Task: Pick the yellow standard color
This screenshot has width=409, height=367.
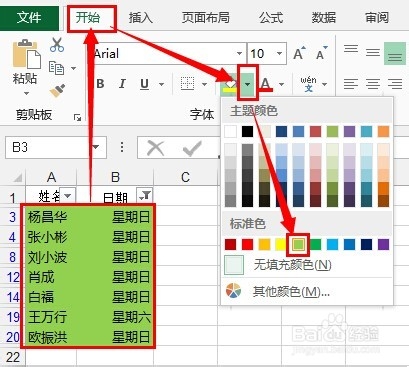Action: point(281,244)
